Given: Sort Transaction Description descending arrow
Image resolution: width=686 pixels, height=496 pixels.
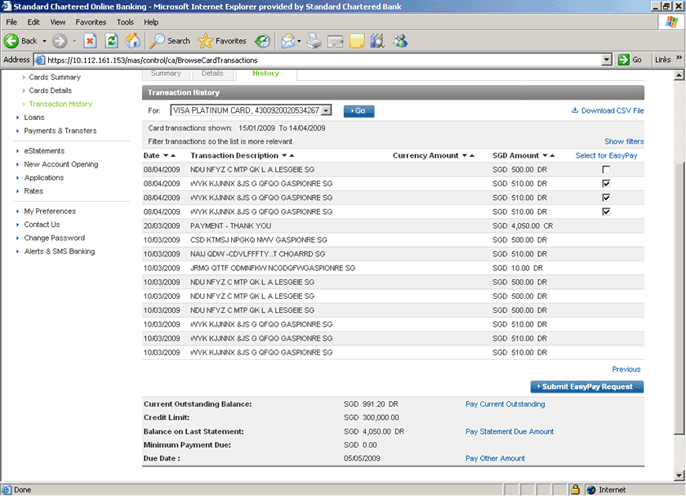Looking at the screenshot, I should 284,156.
